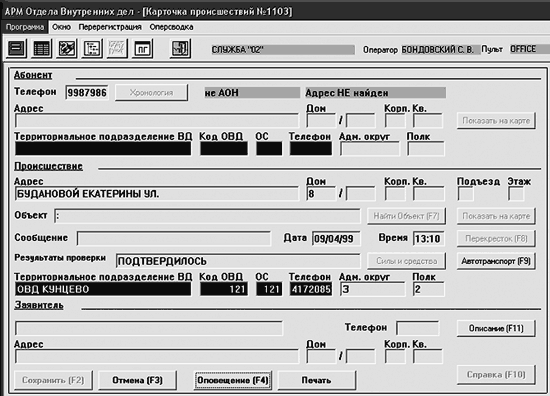The height and width of the screenshot is (396, 550).
Task: Open the Окно menu
Action: click(61, 27)
